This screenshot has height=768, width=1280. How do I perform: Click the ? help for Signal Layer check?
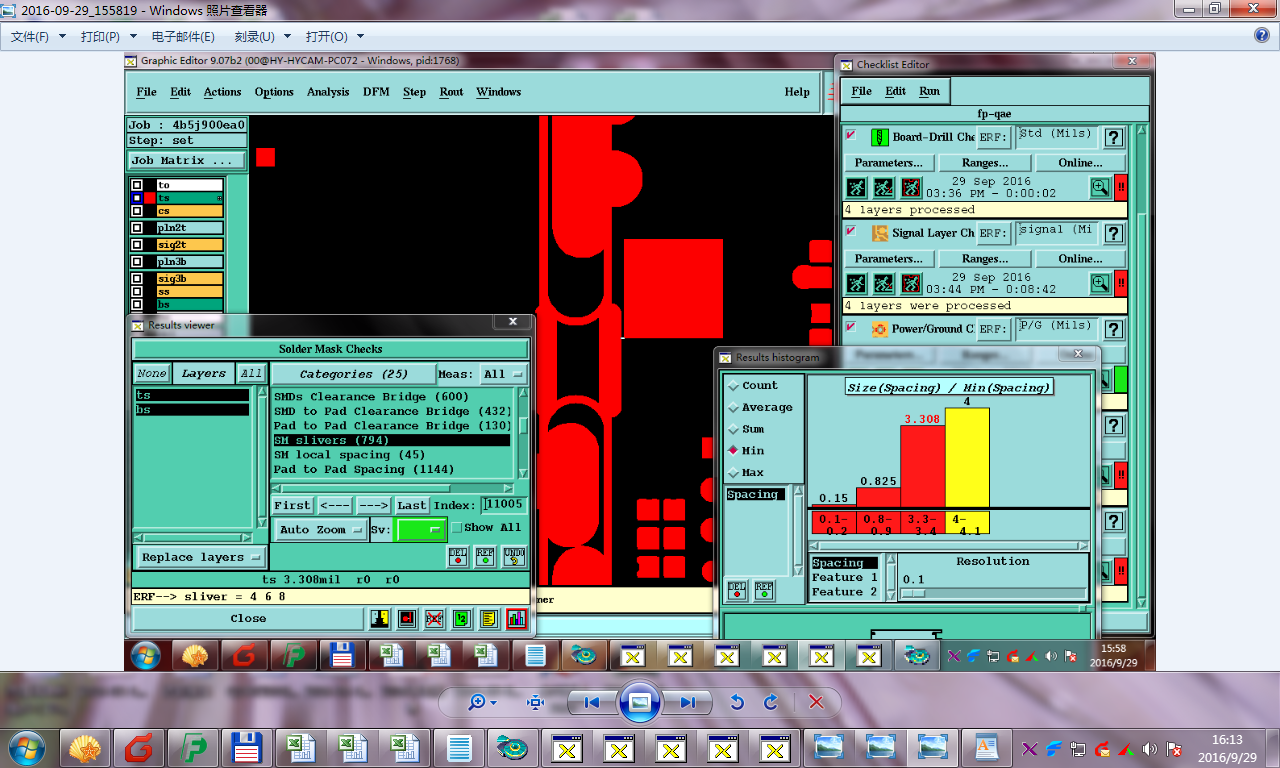point(1114,234)
